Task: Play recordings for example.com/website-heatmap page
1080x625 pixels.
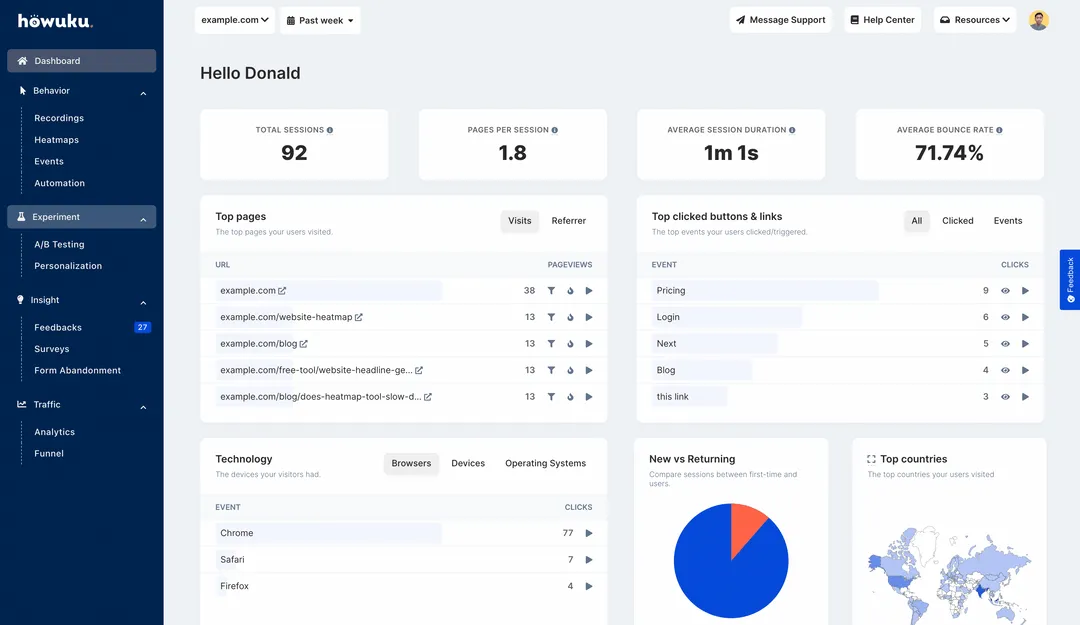Action: [589, 317]
